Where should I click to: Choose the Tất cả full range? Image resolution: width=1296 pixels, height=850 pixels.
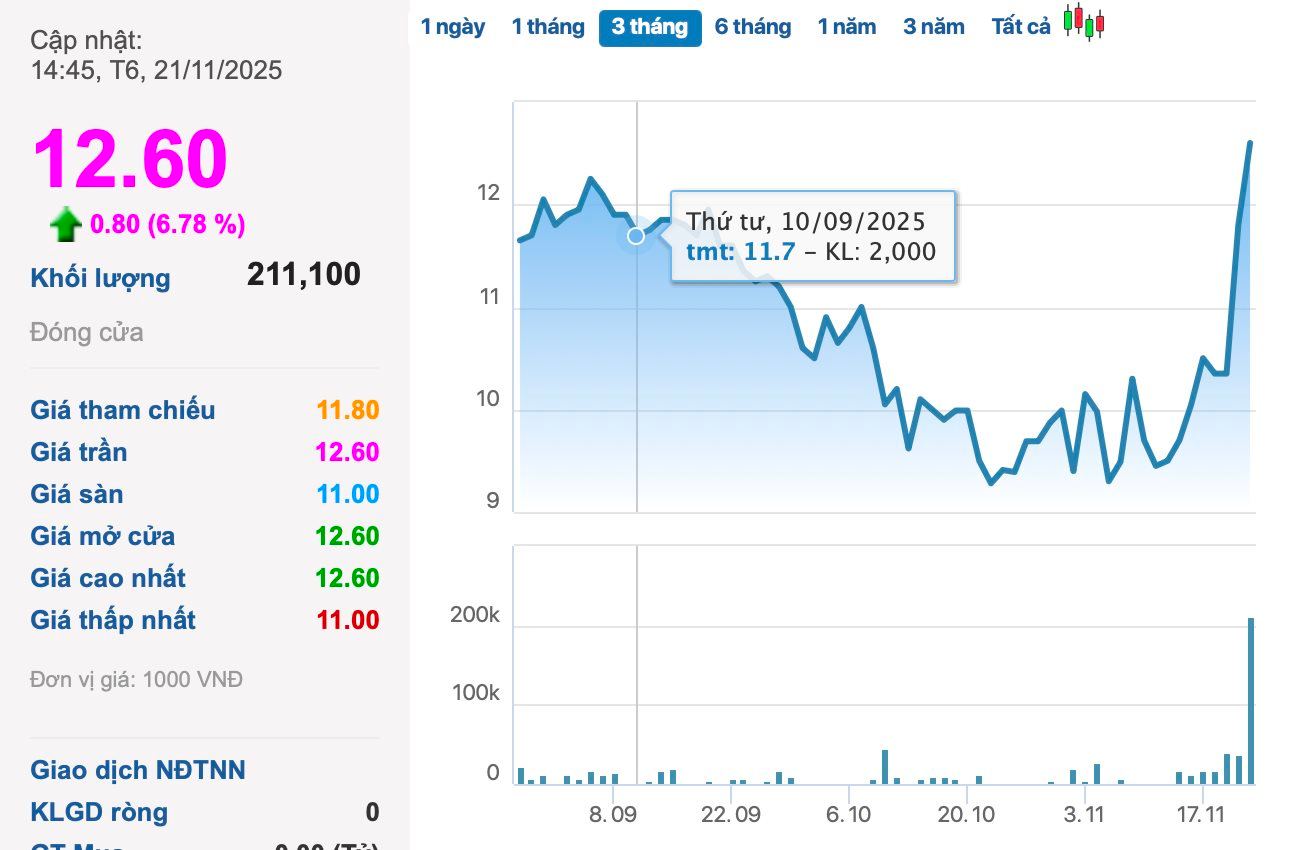click(x=1021, y=27)
